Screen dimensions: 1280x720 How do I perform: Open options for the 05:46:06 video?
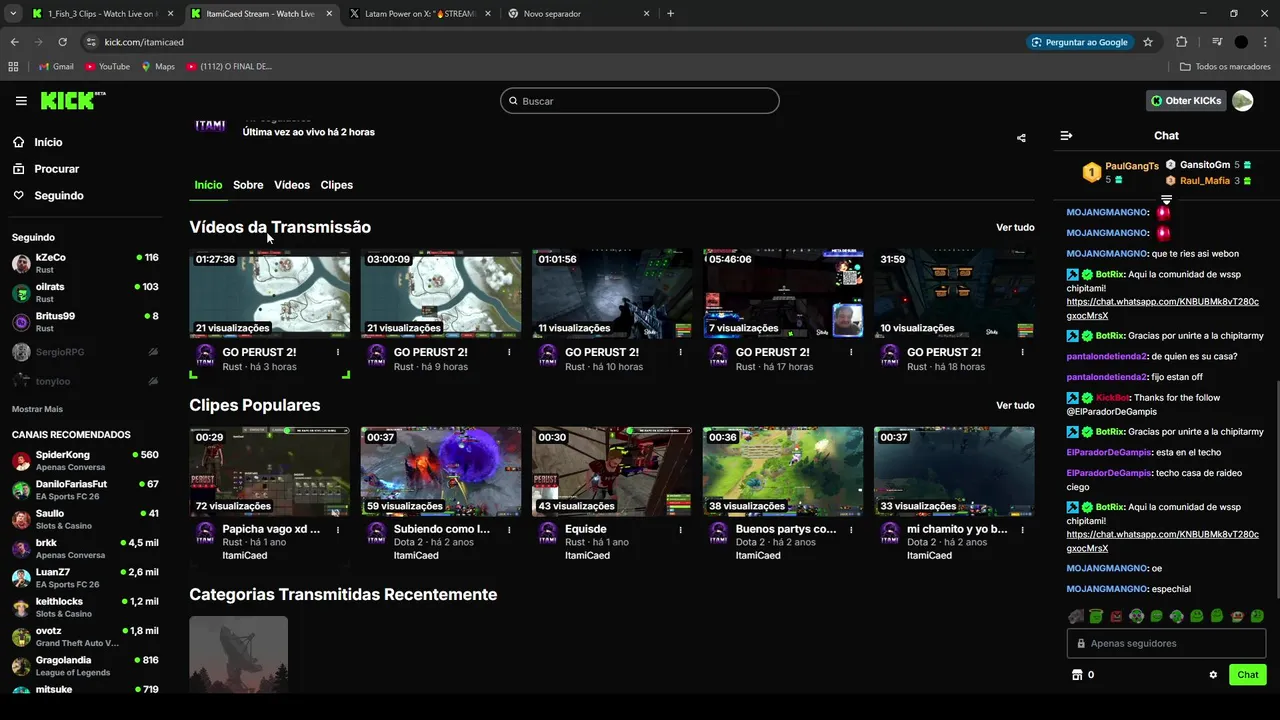(x=851, y=352)
